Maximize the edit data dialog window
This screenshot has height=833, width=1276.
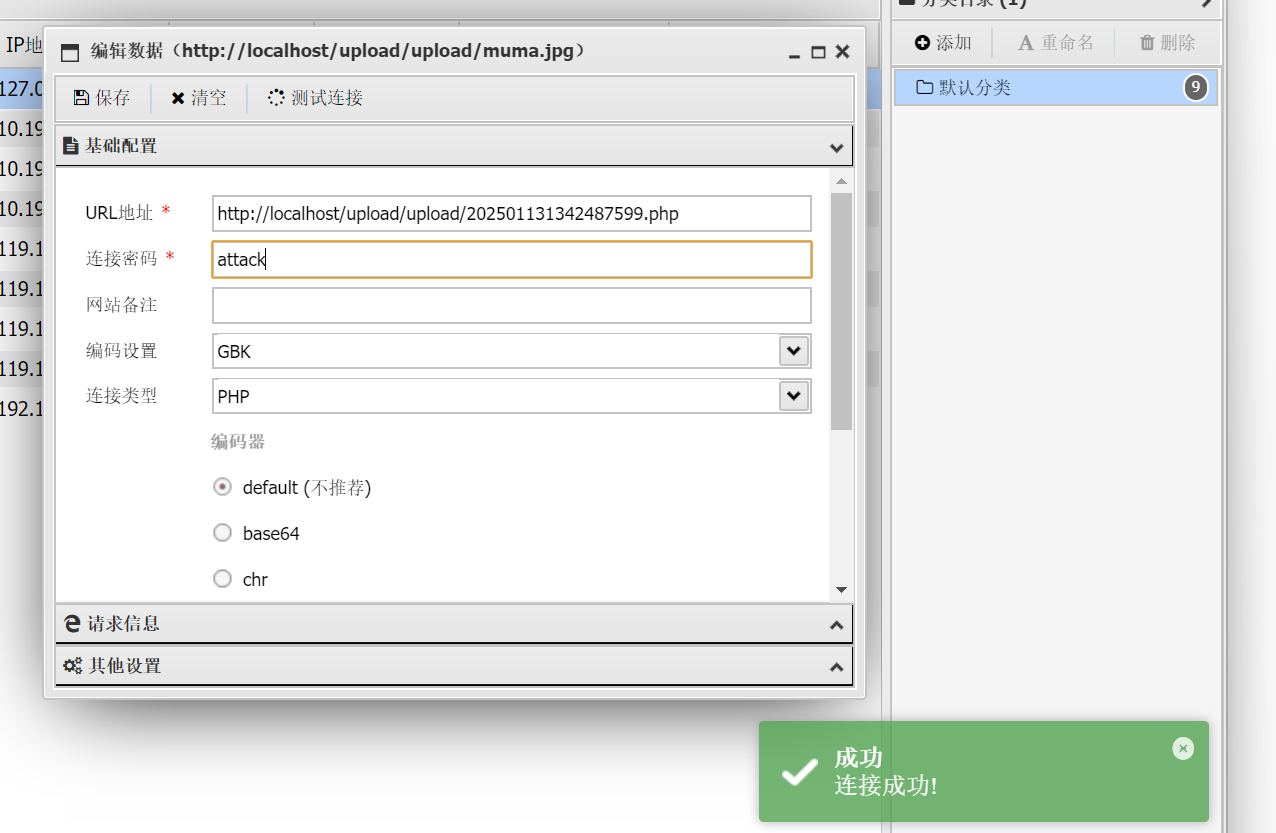click(818, 52)
